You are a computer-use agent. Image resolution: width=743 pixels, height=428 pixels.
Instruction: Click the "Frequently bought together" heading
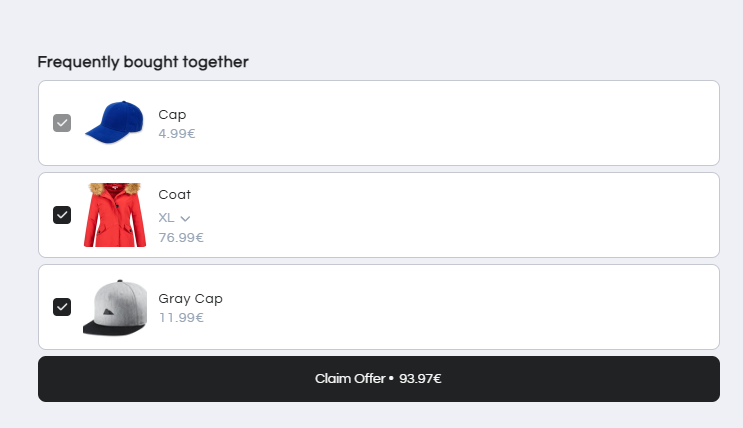click(x=143, y=62)
